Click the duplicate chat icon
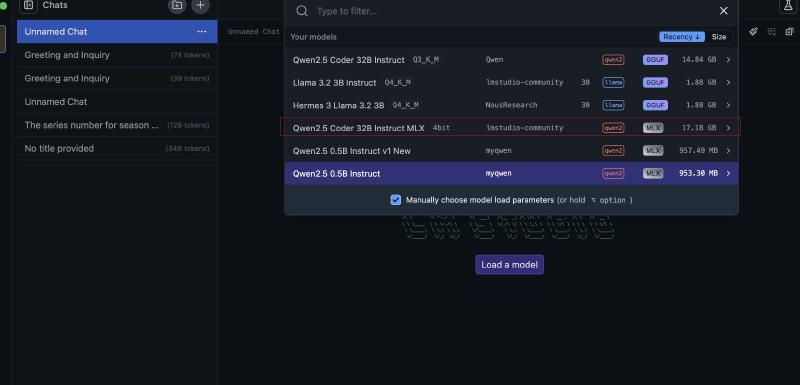 pyautogui.click(x=789, y=32)
